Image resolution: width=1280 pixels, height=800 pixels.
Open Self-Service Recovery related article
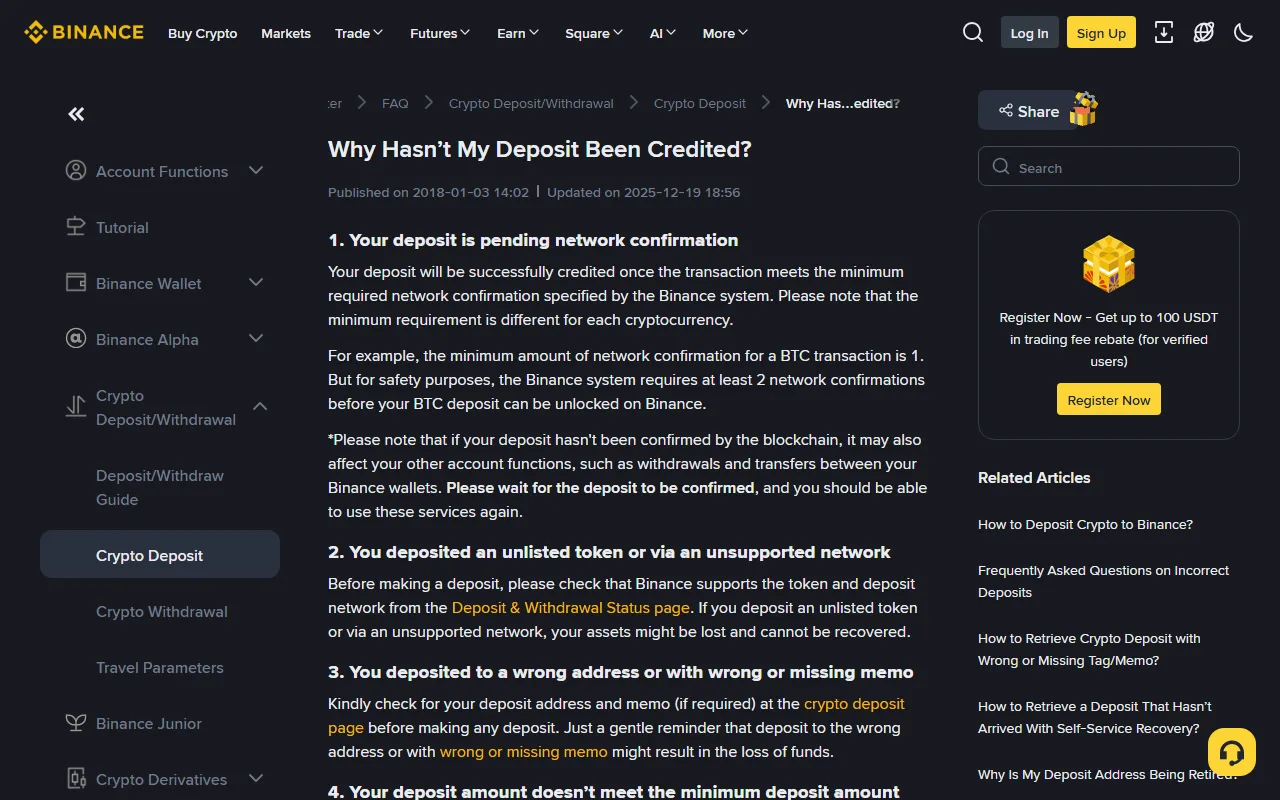1095,717
